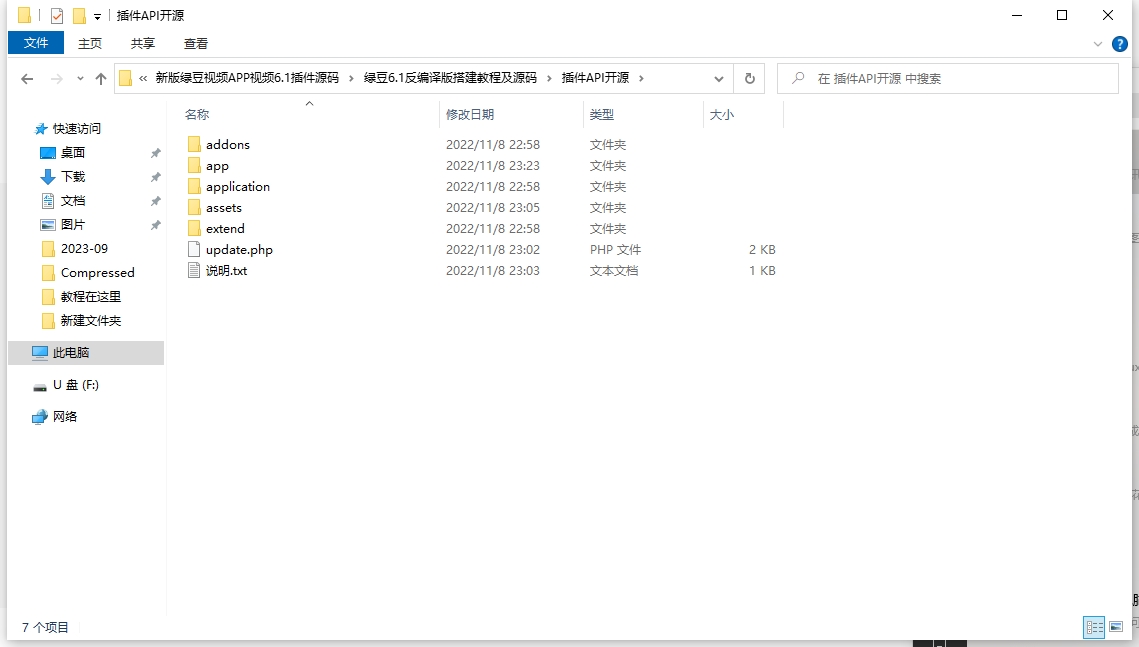Sort files by 修改日期 column header
1139x647 pixels.
tap(470, 115)
